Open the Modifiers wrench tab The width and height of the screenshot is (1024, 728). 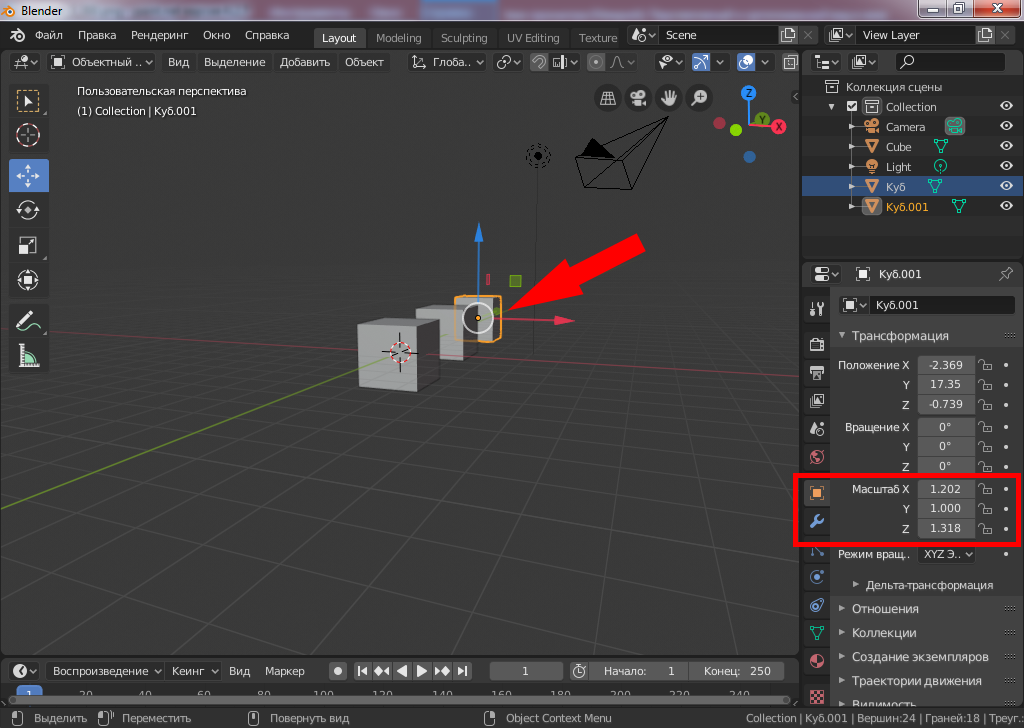tap(817, 521)
